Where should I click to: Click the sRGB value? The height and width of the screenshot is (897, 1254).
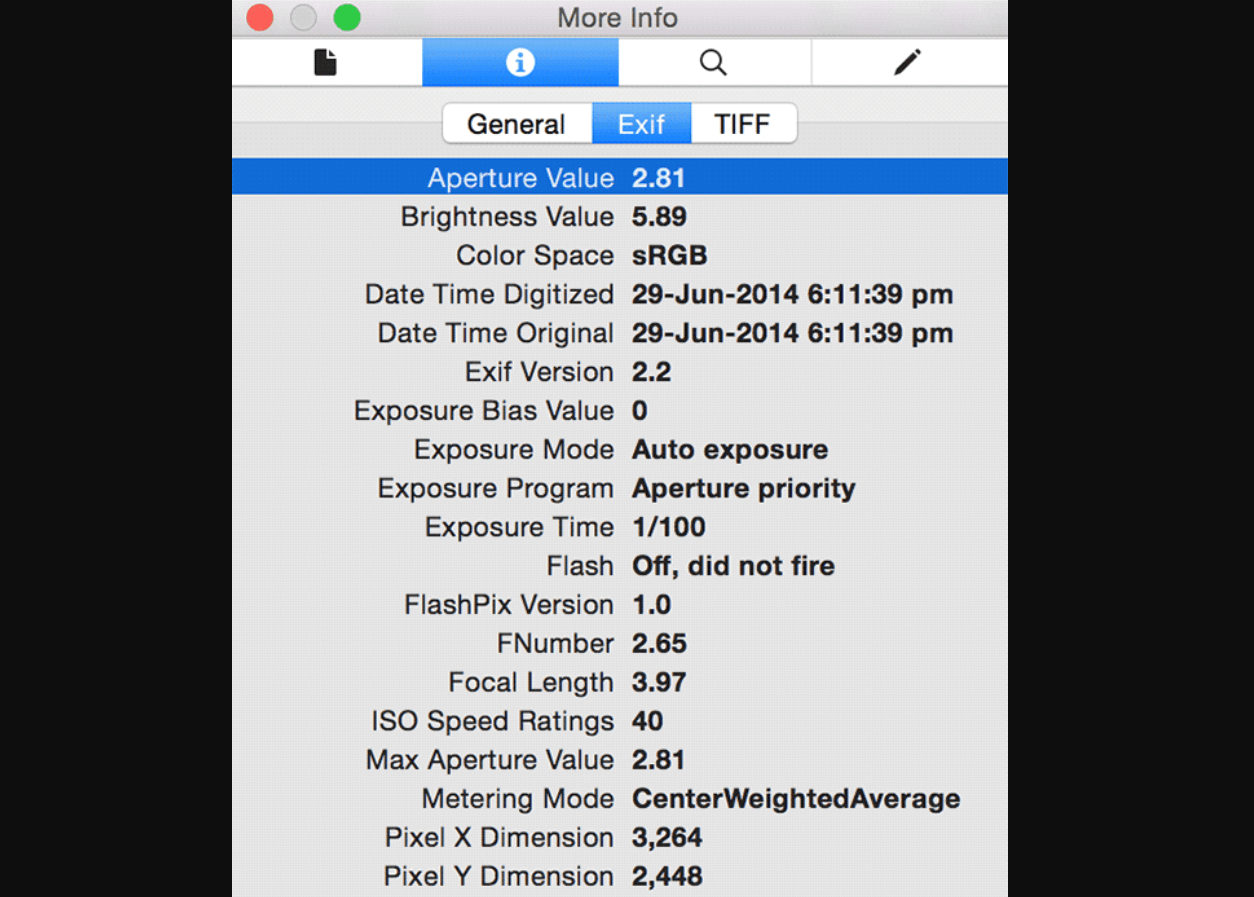[669, 256]
